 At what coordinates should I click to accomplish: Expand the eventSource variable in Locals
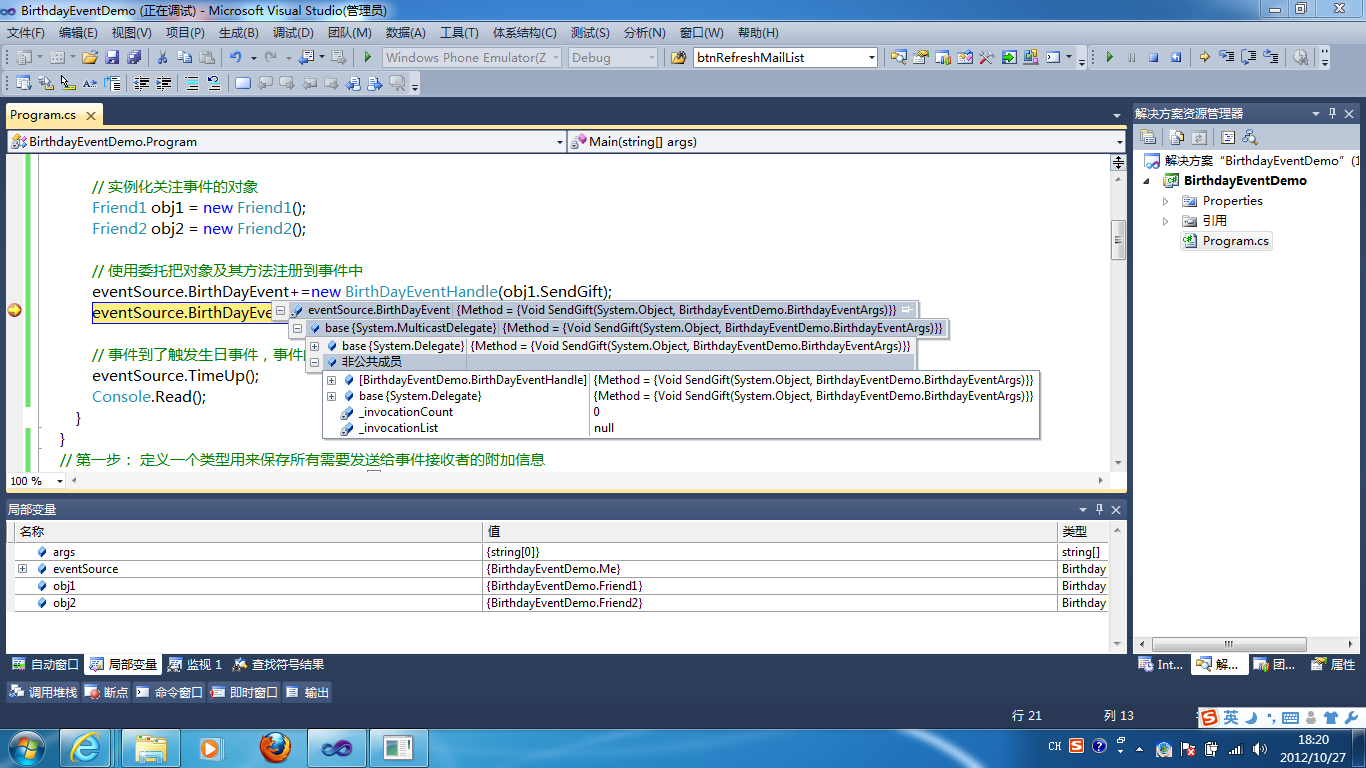(22, 569)
